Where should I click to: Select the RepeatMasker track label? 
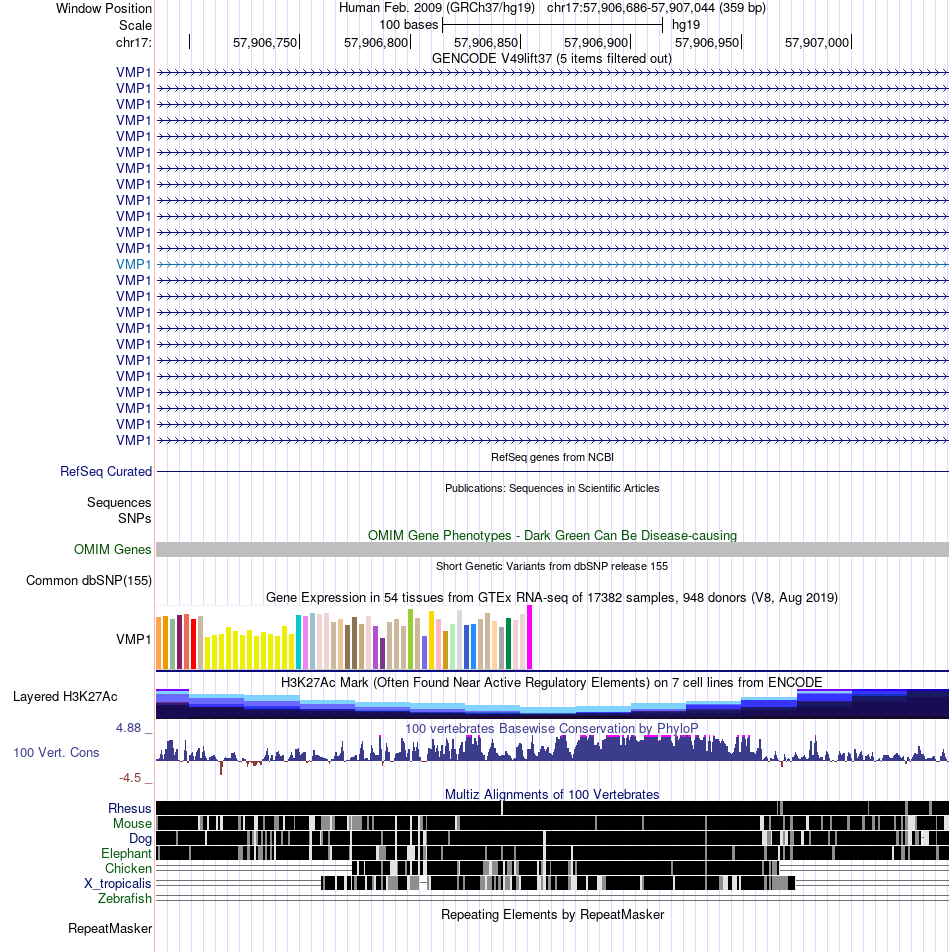click(x=110, y=928)
